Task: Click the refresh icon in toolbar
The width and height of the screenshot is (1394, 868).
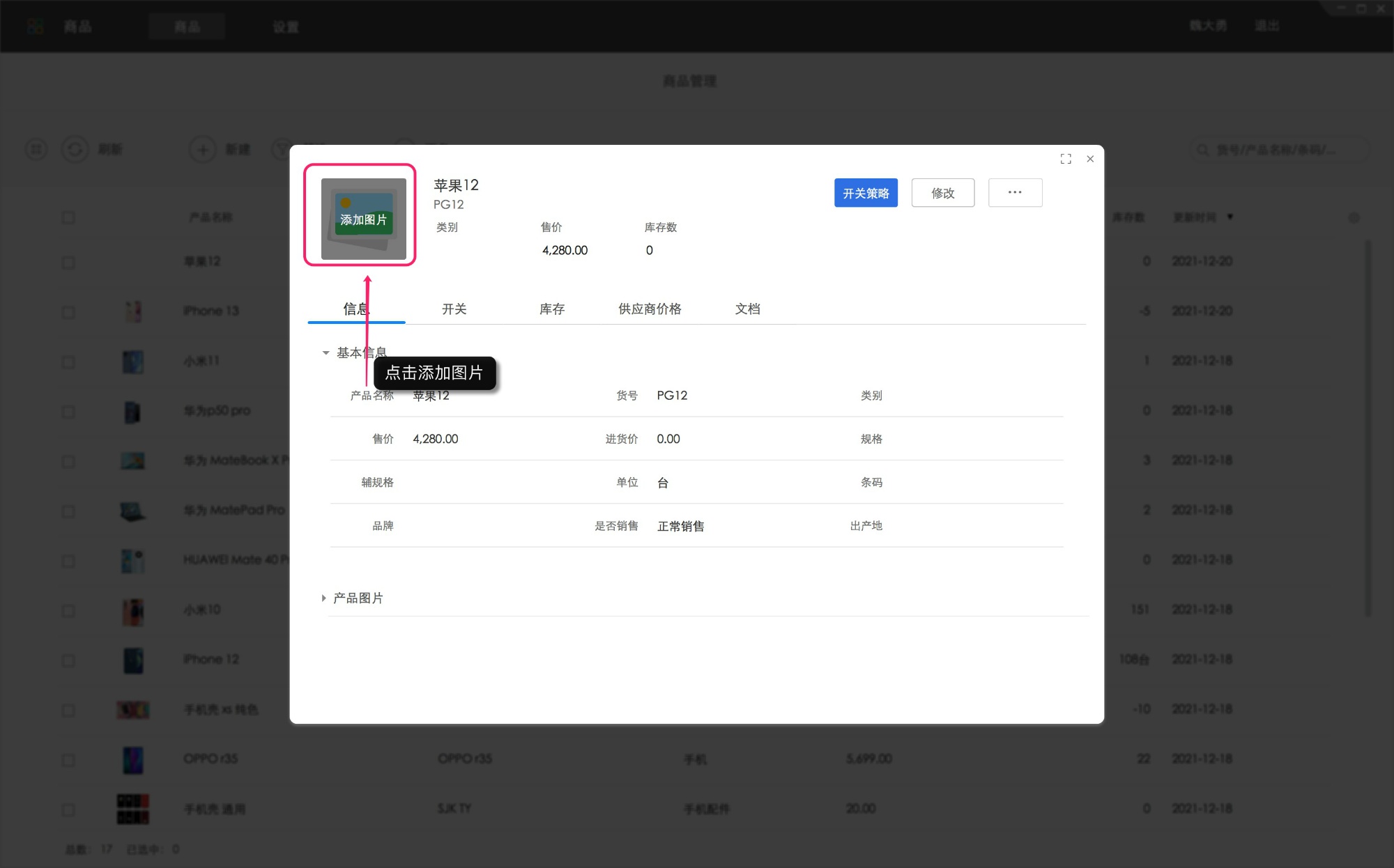Action: tap(75, 149)
